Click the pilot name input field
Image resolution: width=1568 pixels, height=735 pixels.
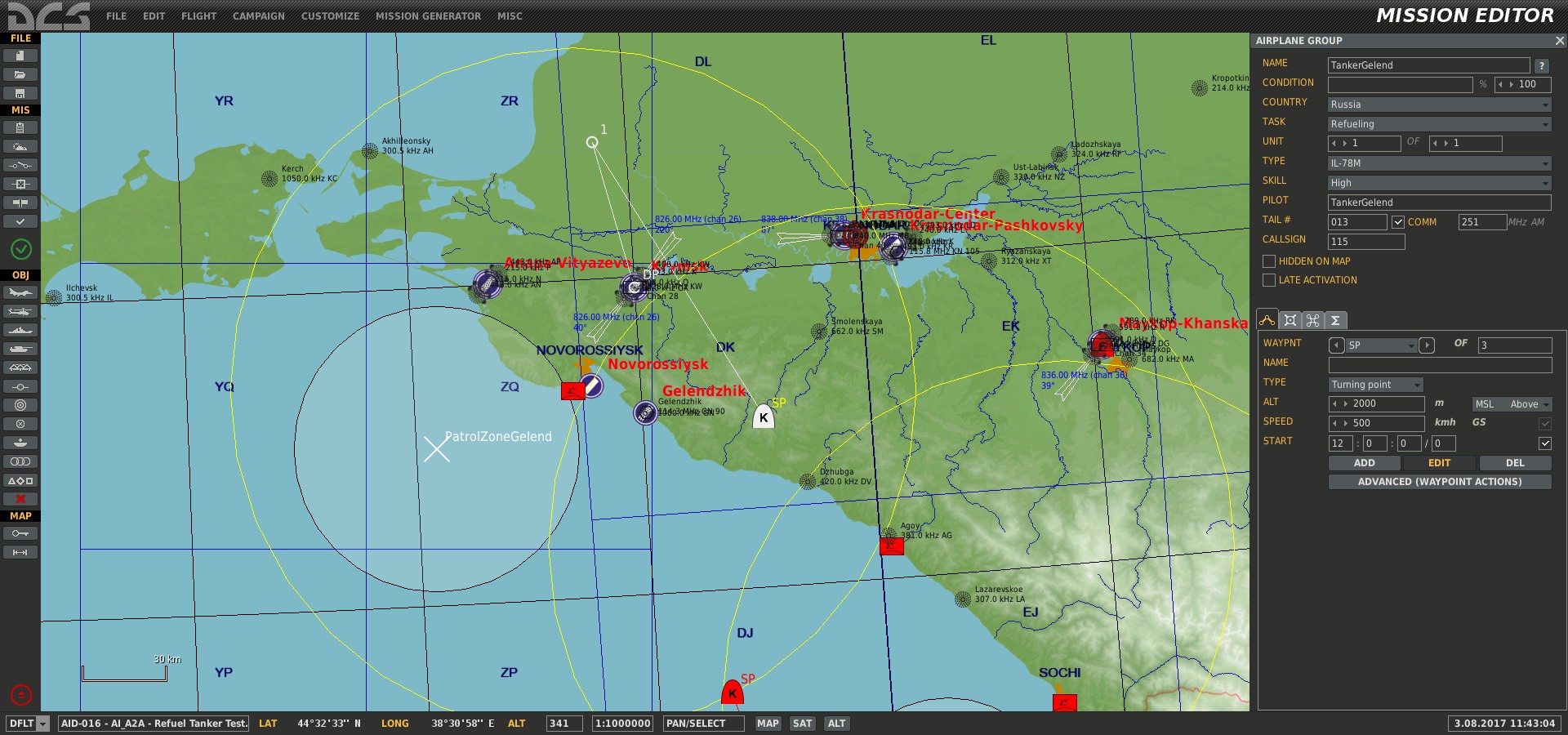pyautogui.click(x=1439, y=203)
